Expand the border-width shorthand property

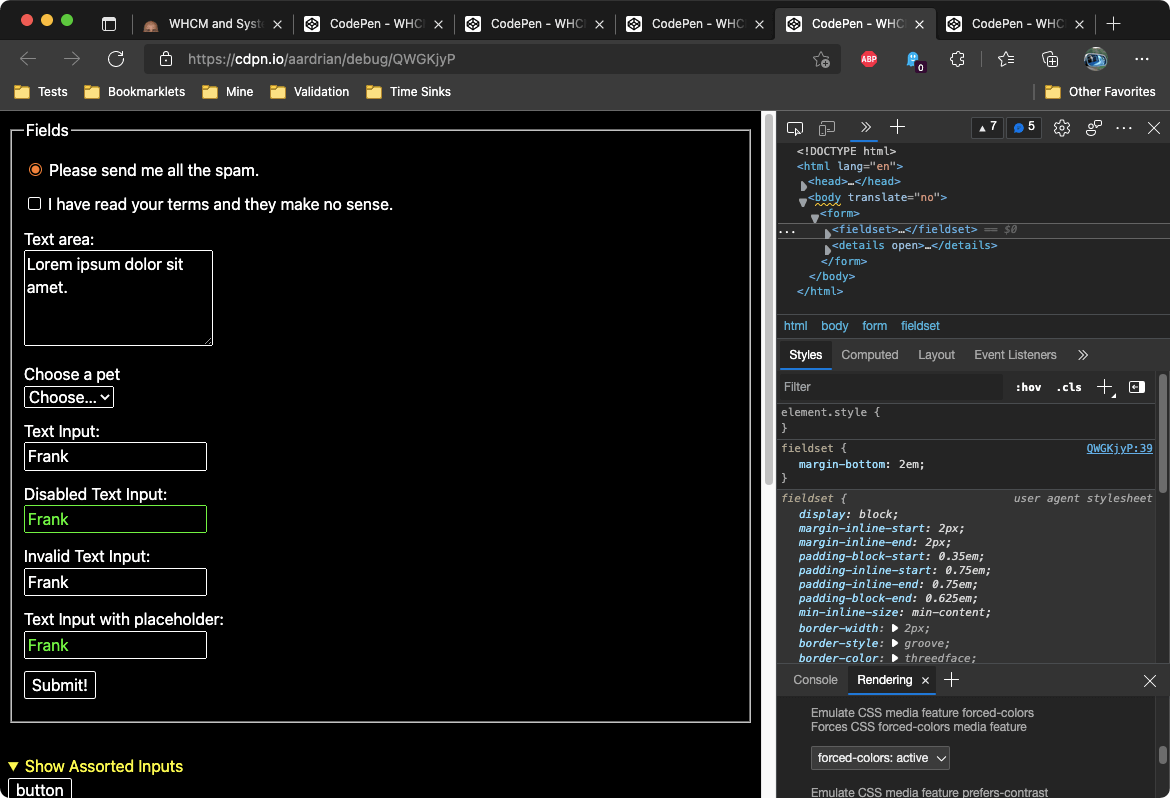[x=895, y=628]
